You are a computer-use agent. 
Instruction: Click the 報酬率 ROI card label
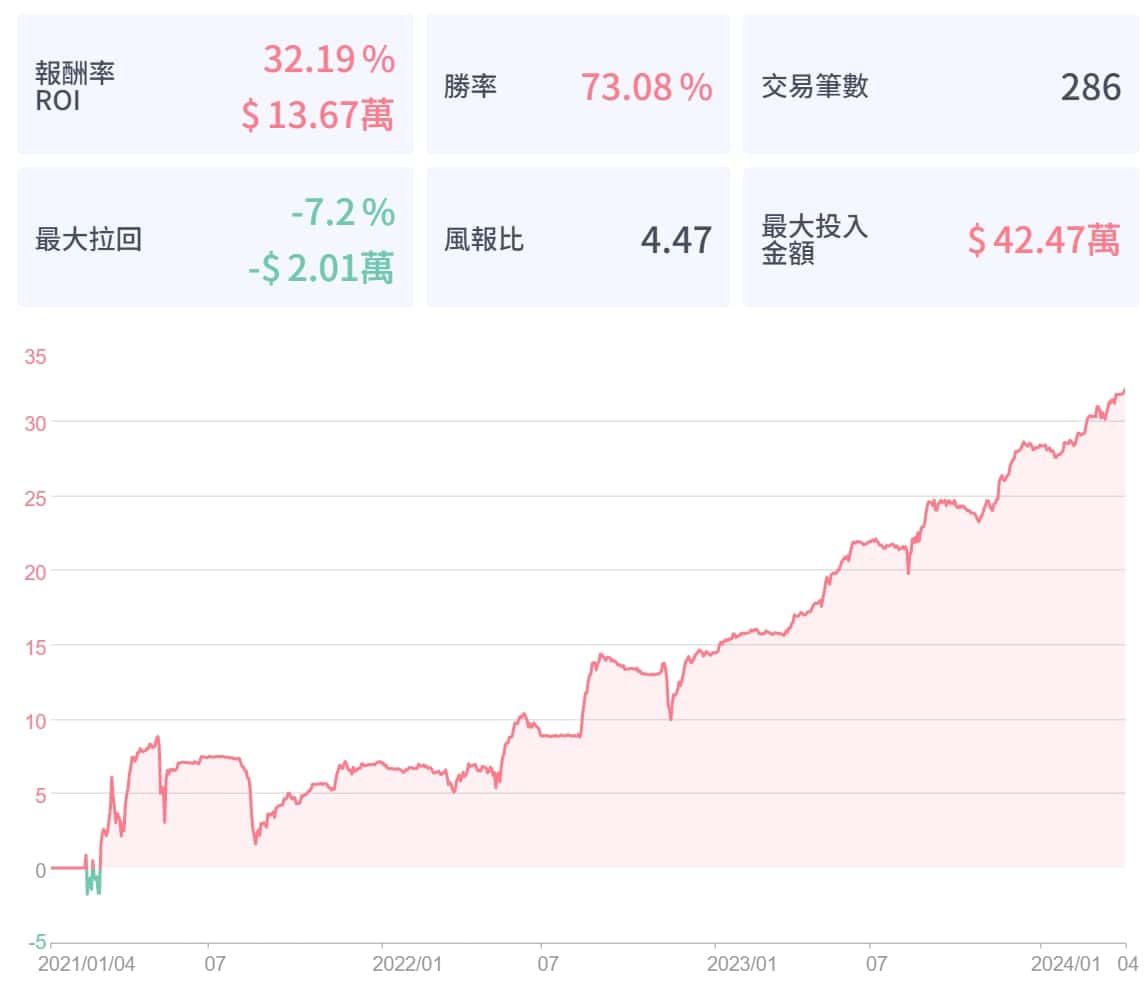[x=75, y=86]
